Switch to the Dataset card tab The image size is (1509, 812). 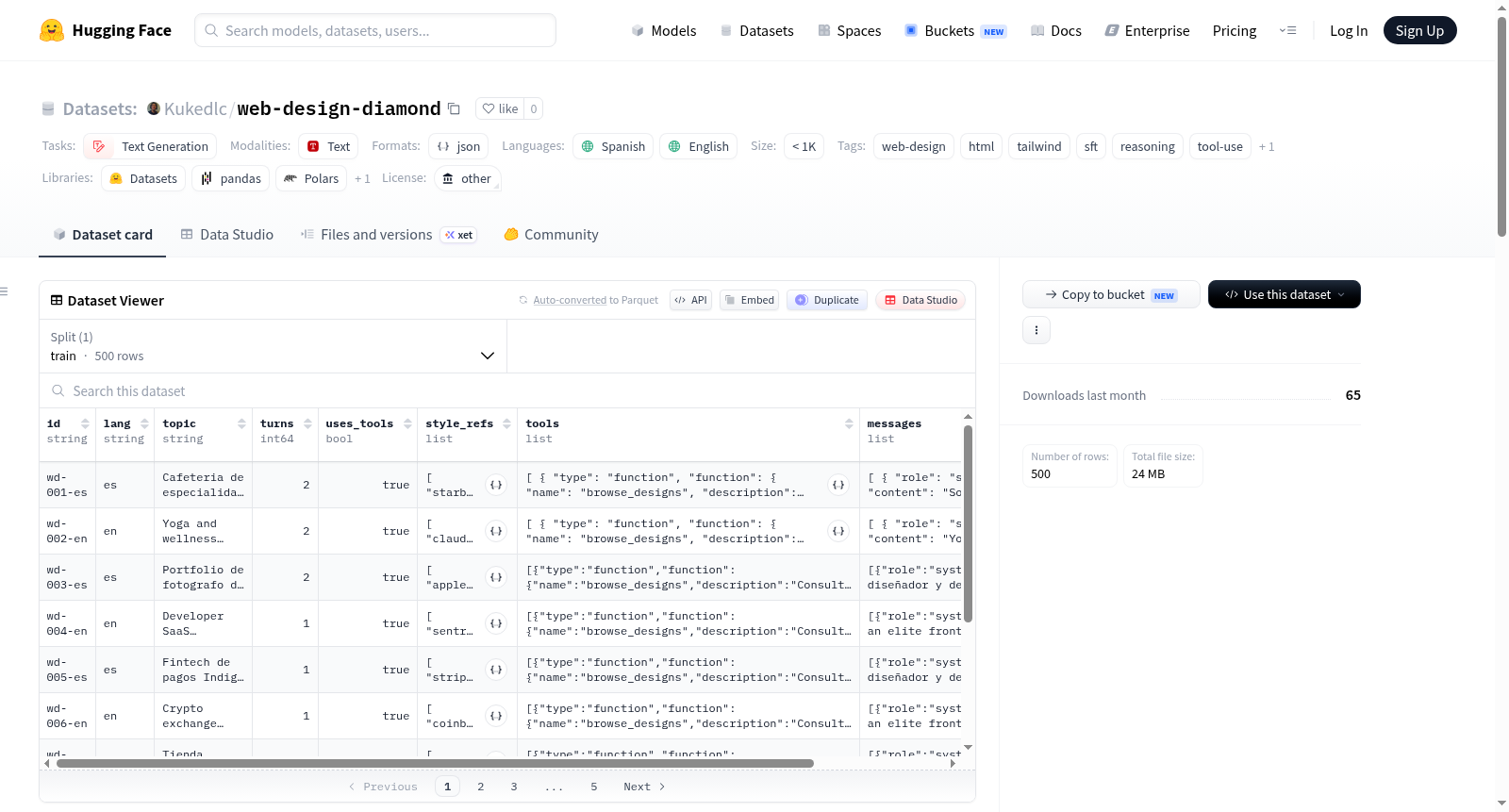(102, 235)
